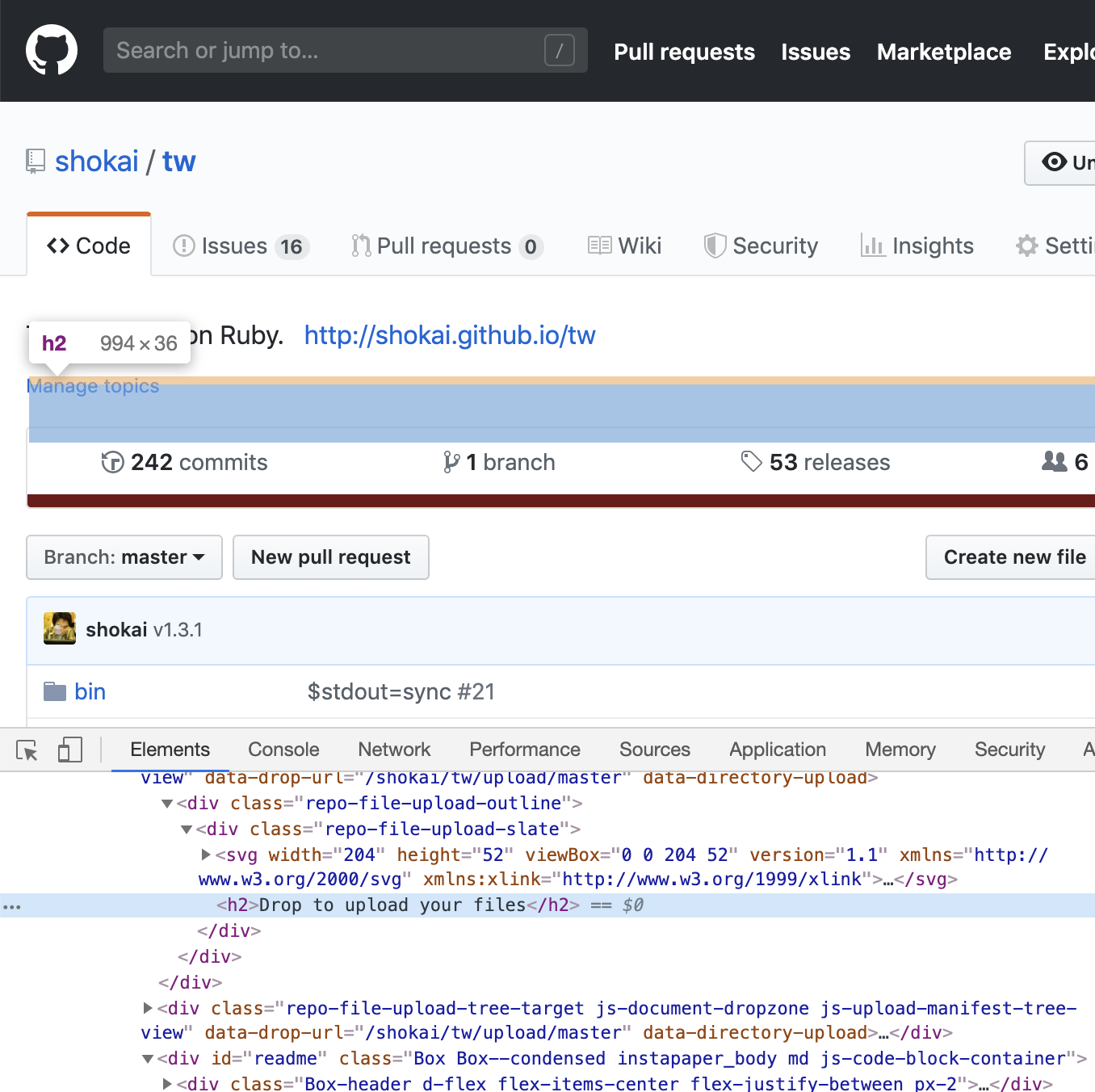1095x1092 pixels.
Task: Click the Security tab shield icon
Action: coord(715,246)
